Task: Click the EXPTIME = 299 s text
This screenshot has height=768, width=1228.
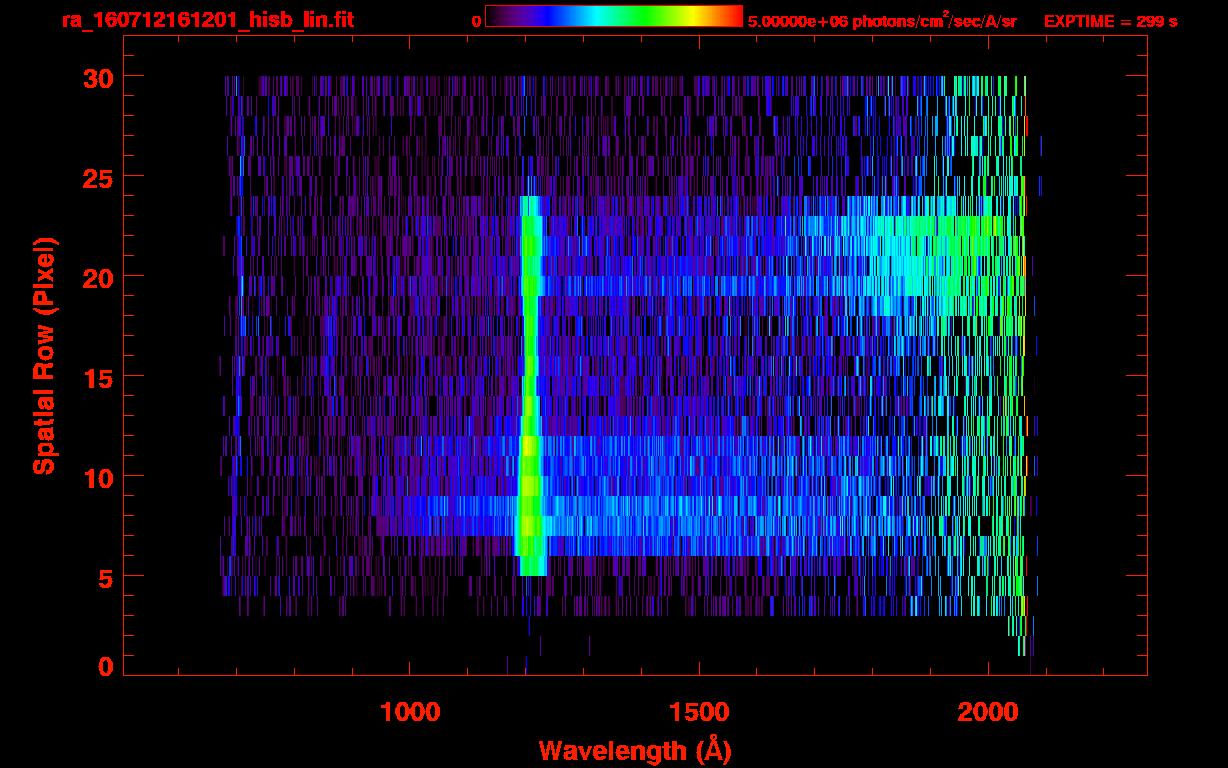Action: coord(1110,21)
